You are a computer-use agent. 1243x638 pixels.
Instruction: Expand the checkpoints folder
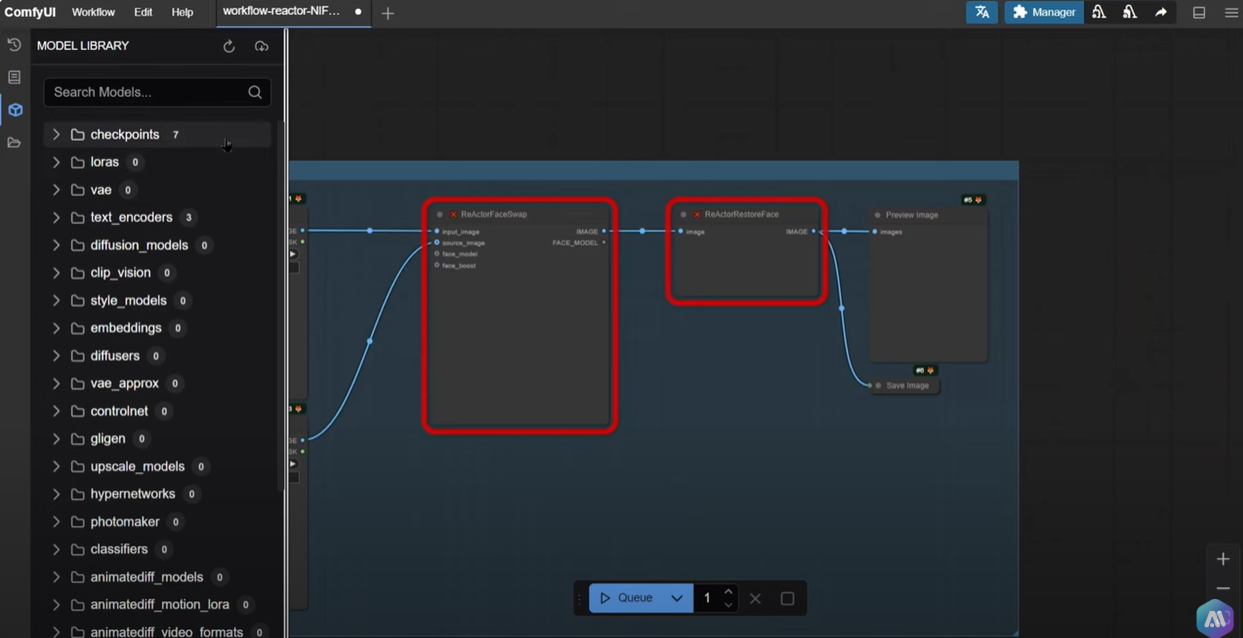[56, 134]
